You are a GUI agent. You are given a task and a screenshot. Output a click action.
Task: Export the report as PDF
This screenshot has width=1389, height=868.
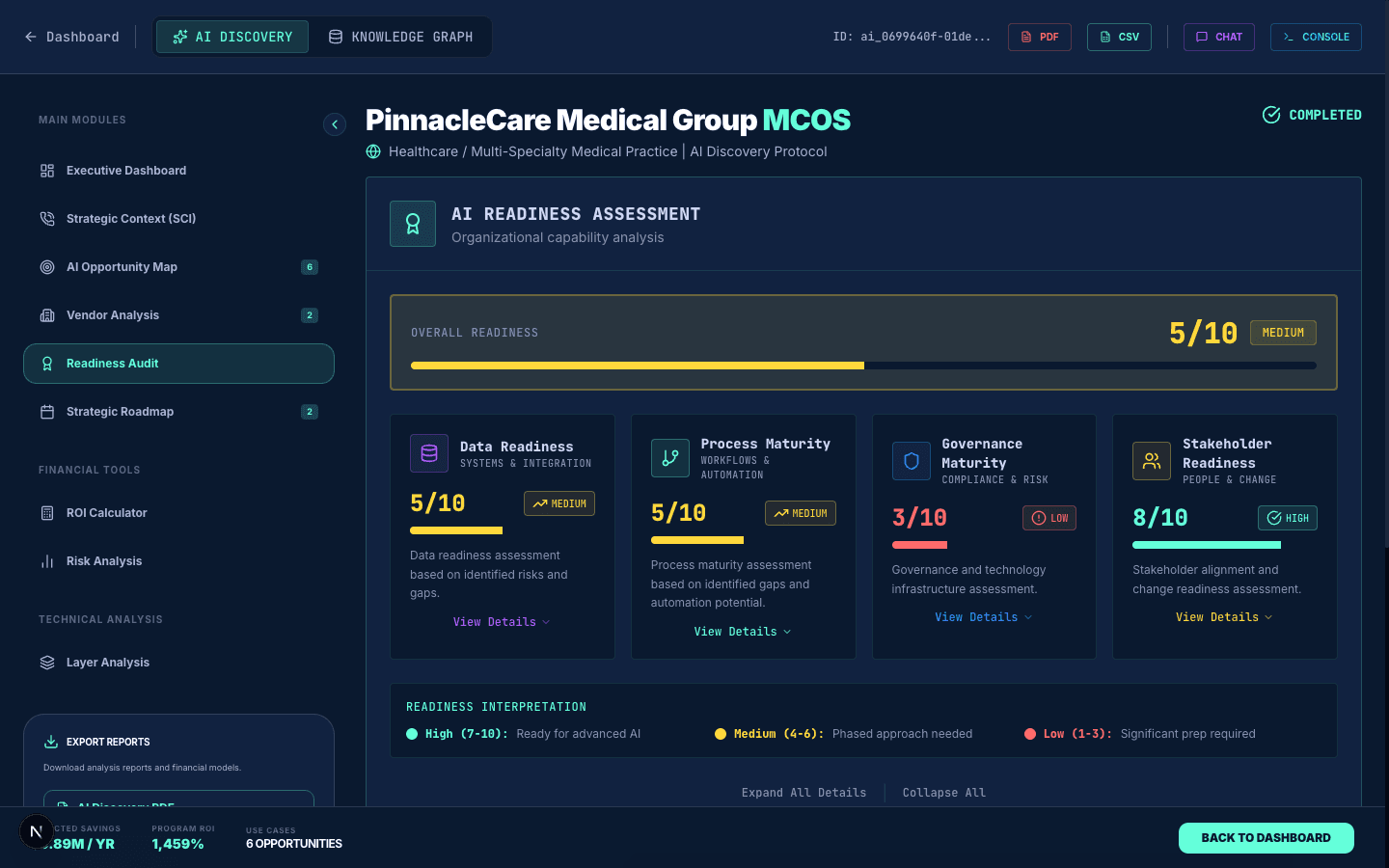click(1040, 37)
